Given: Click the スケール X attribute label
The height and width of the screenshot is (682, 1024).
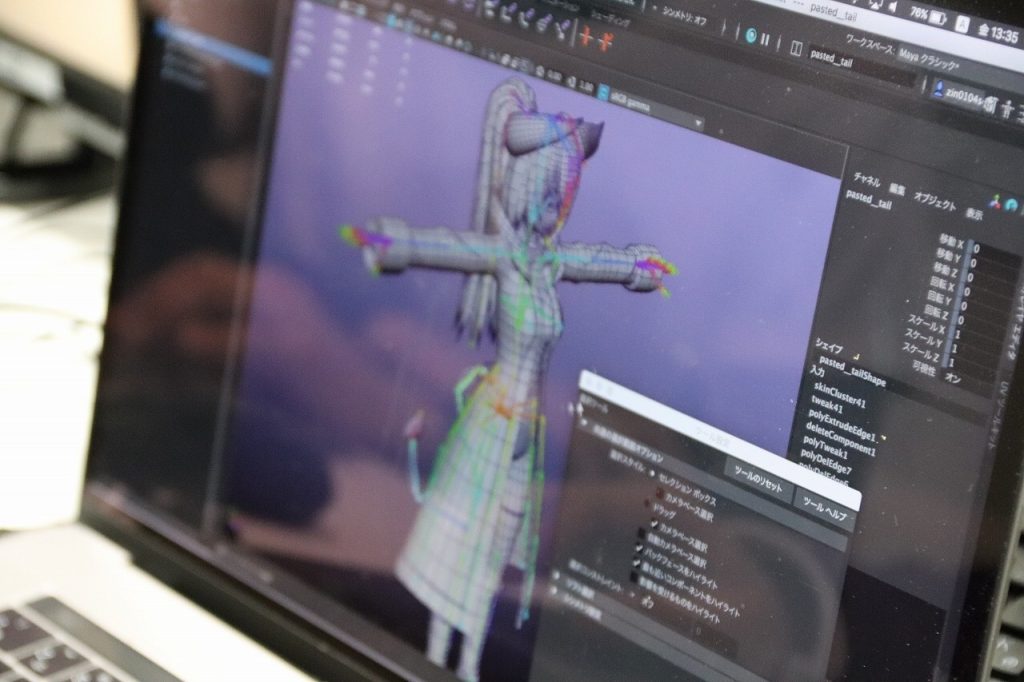Looking at the screenshot, I should pos(925,323).
